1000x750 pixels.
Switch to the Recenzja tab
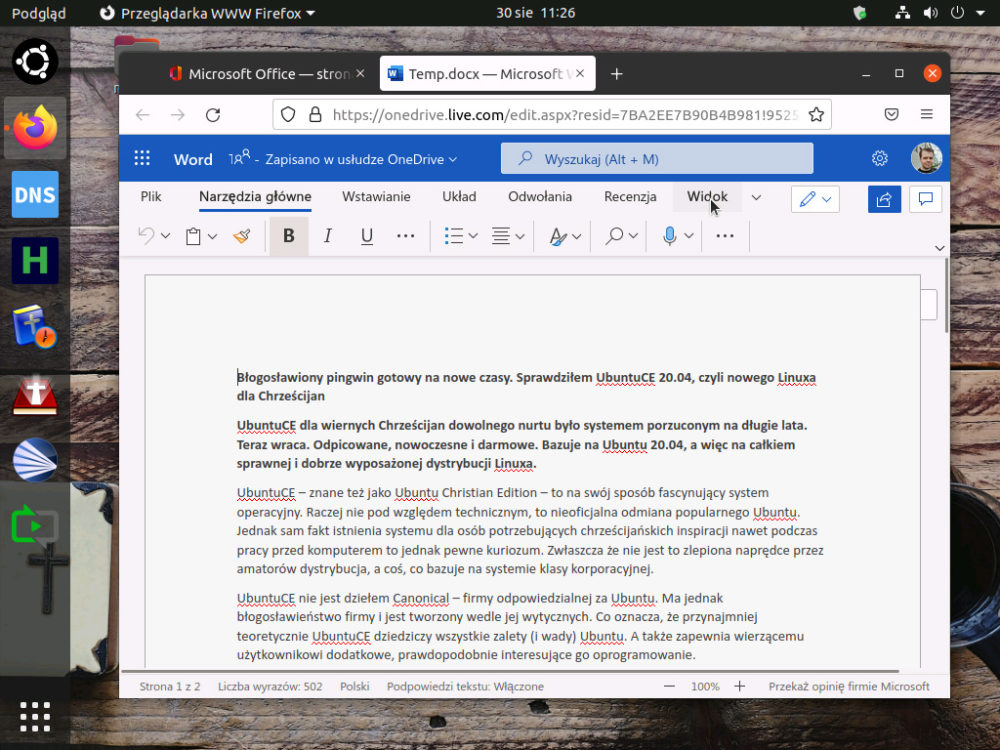tap(630, 196)
